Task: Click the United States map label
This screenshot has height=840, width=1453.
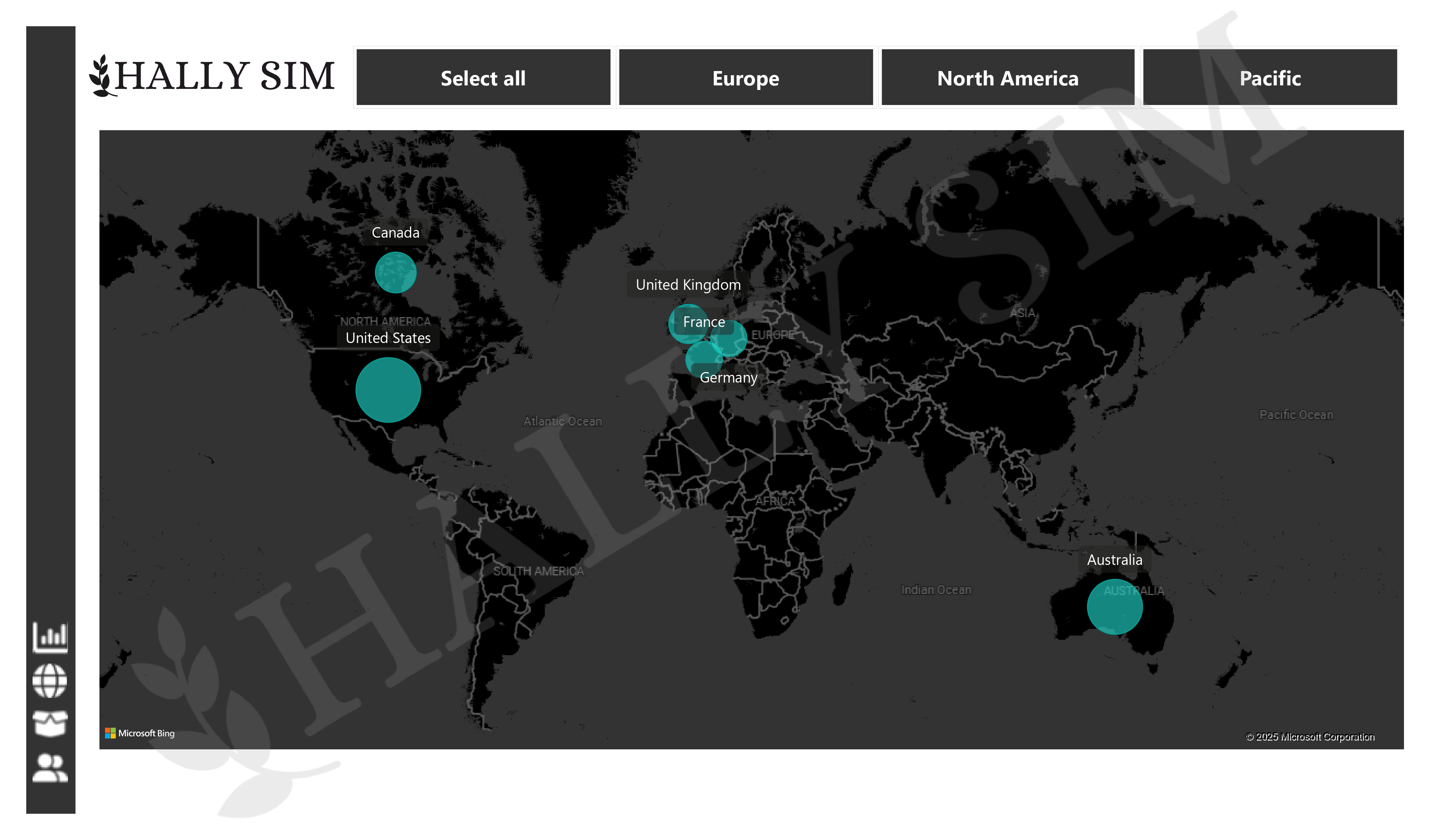Action: click(x=388, y=338)
